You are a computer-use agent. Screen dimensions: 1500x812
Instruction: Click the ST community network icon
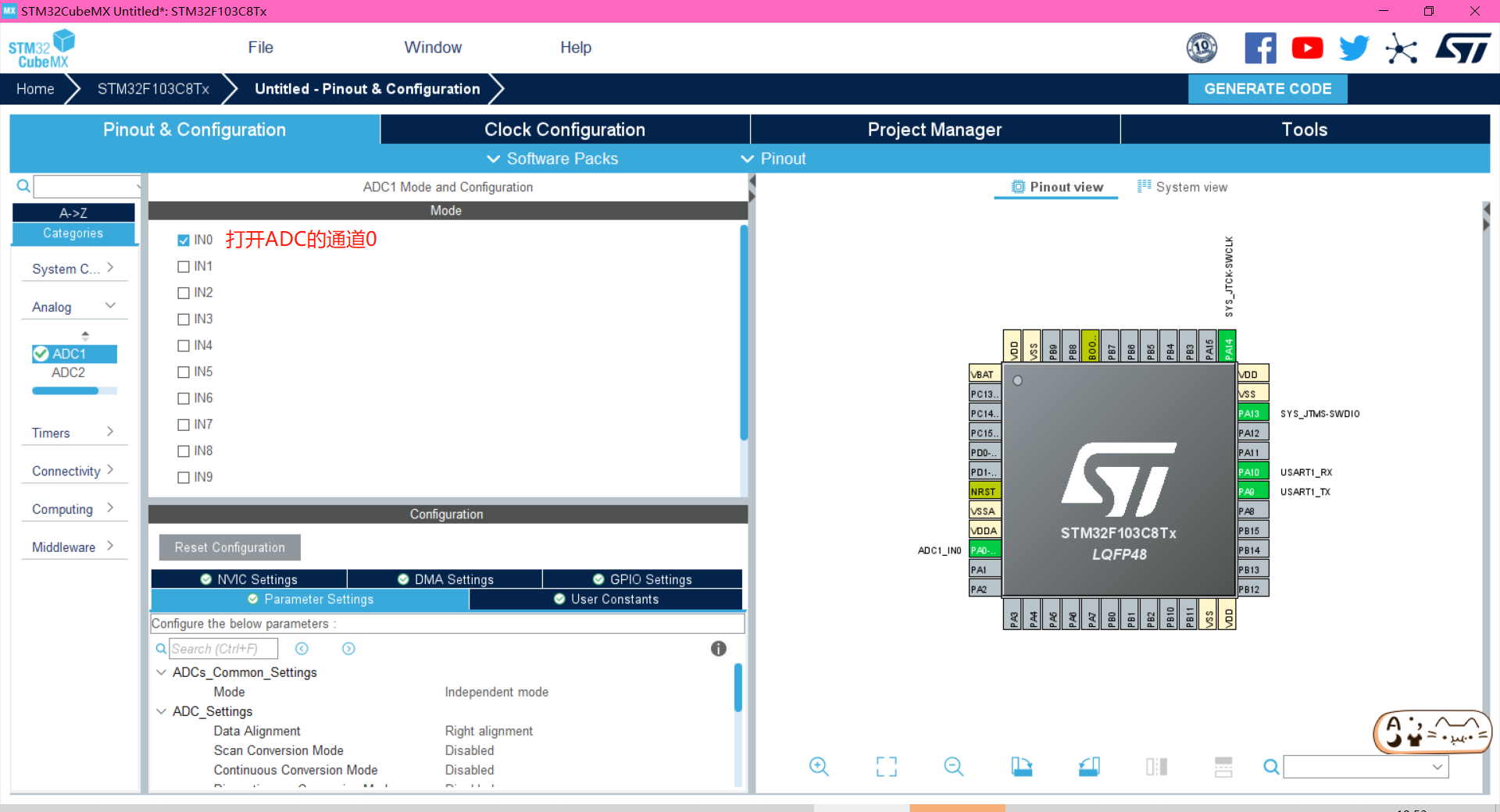[x=1401, y=48]
